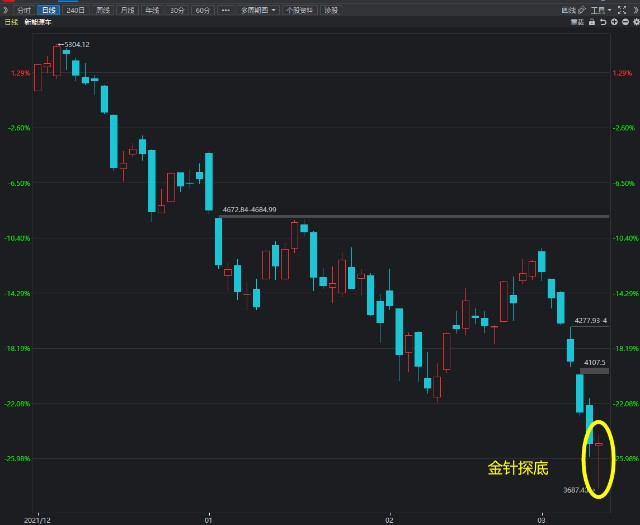Click the 诊股 button
Image resolution: width=640 pixels, height=525 pixels.
click(330, 10)
